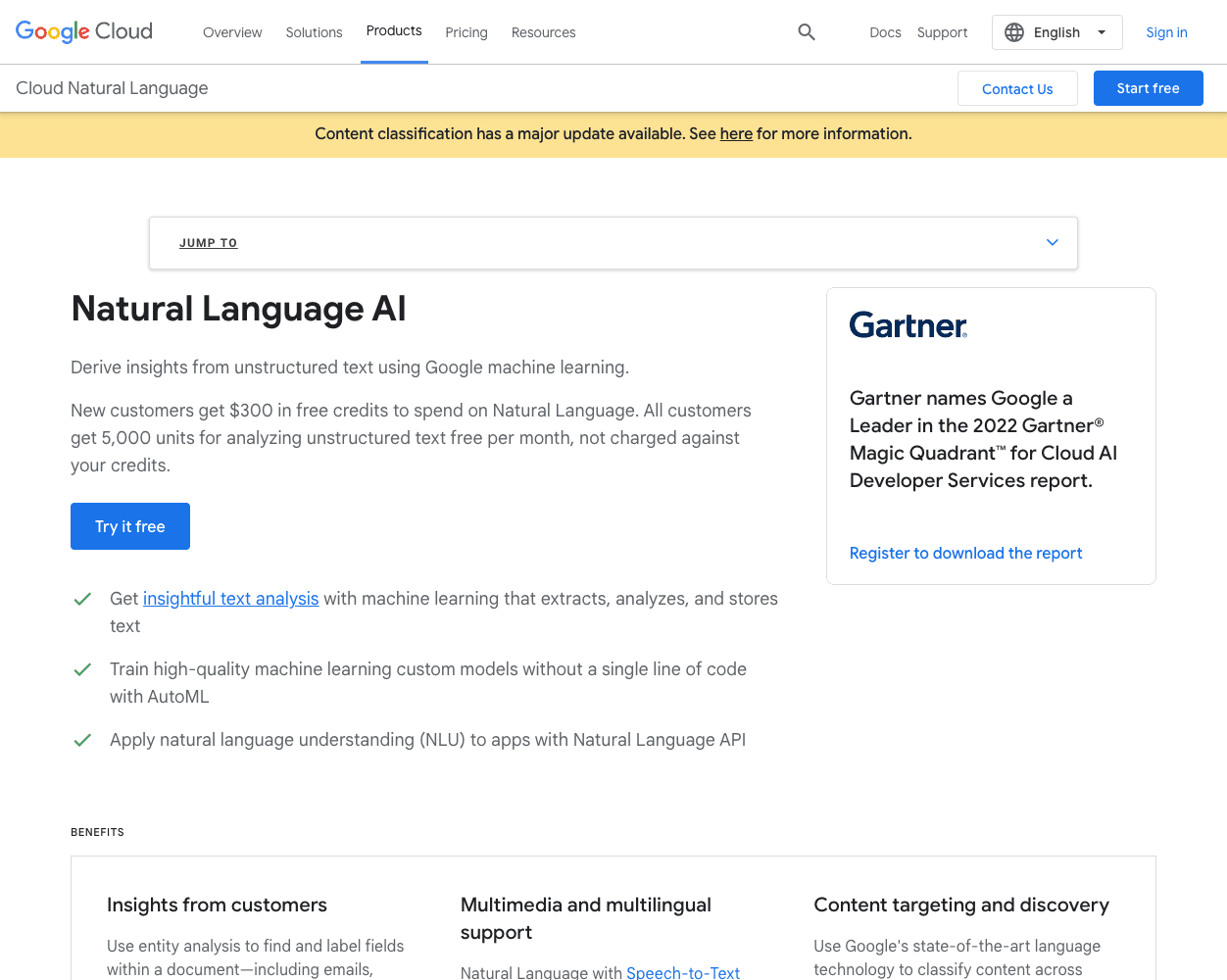Click the Cloud Natural Language title

112,88
